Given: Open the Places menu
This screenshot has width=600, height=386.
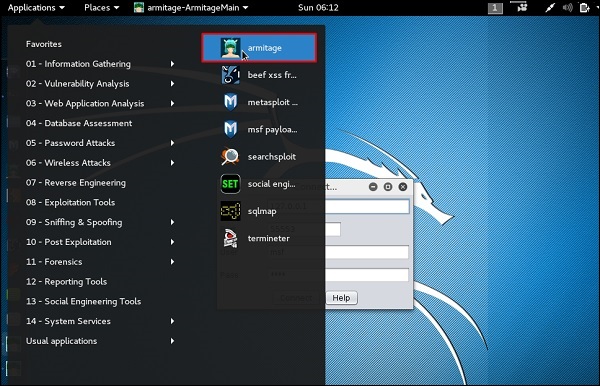Looking at the screenshot, I should 101,7.
